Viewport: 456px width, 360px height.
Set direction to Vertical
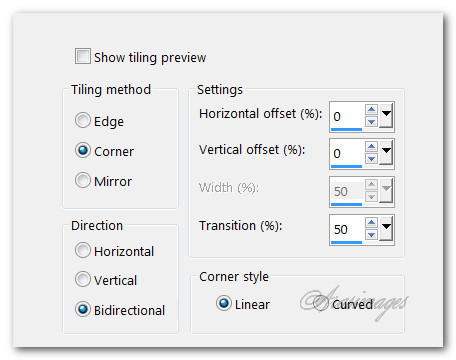[83, 279]
